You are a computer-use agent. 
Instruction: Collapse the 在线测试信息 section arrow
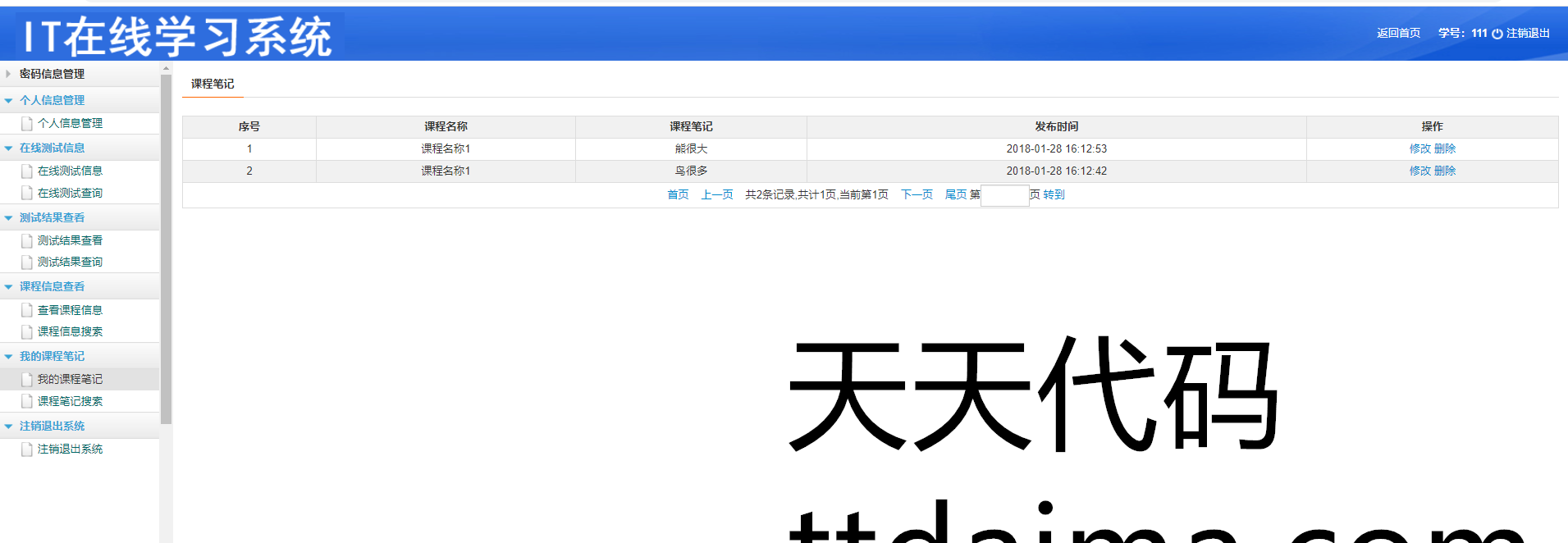[9, 148]
